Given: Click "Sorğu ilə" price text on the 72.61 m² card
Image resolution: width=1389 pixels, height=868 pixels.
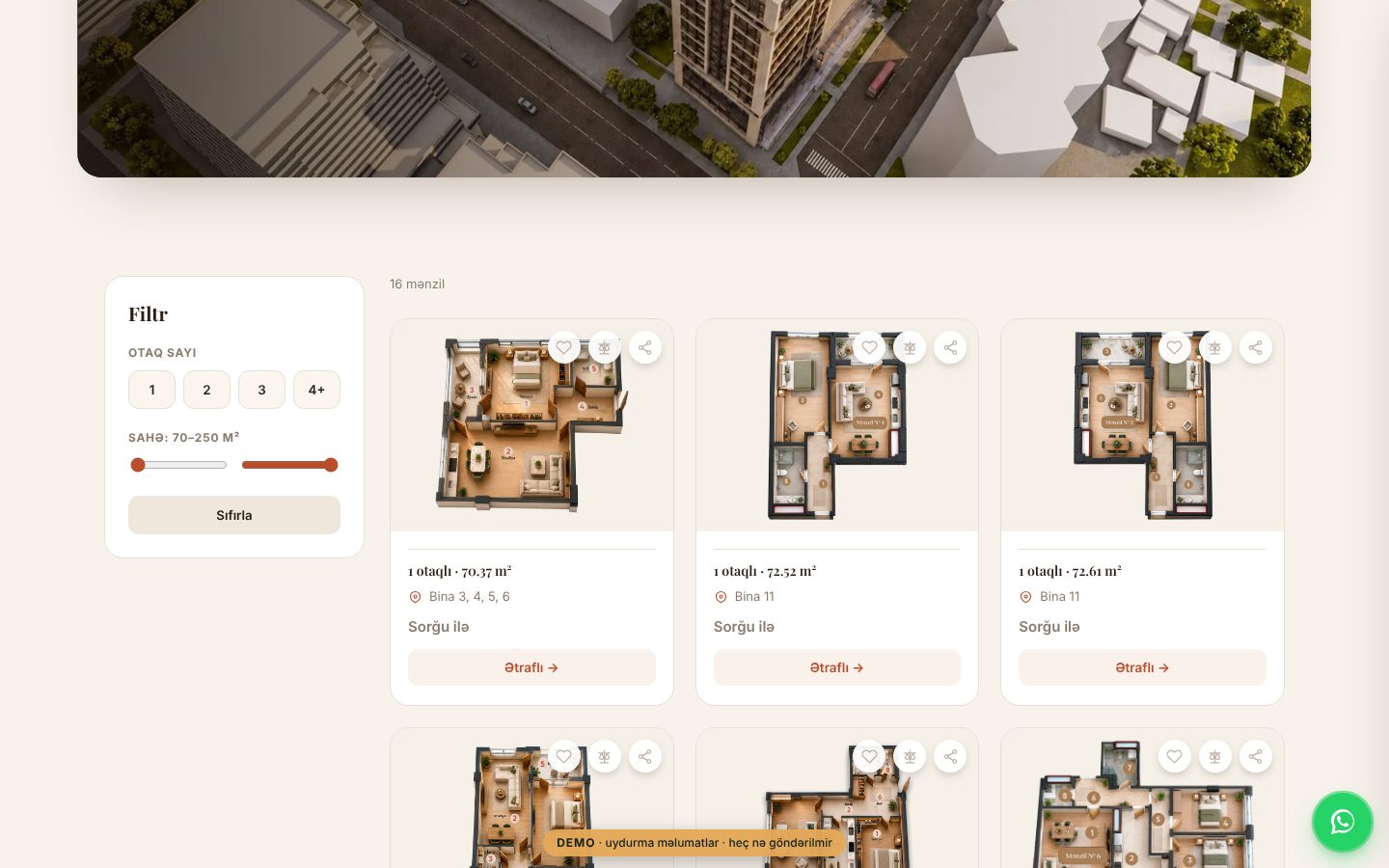Looking at the screenshot, I should pyautogui.click(x=1049, y=627).
